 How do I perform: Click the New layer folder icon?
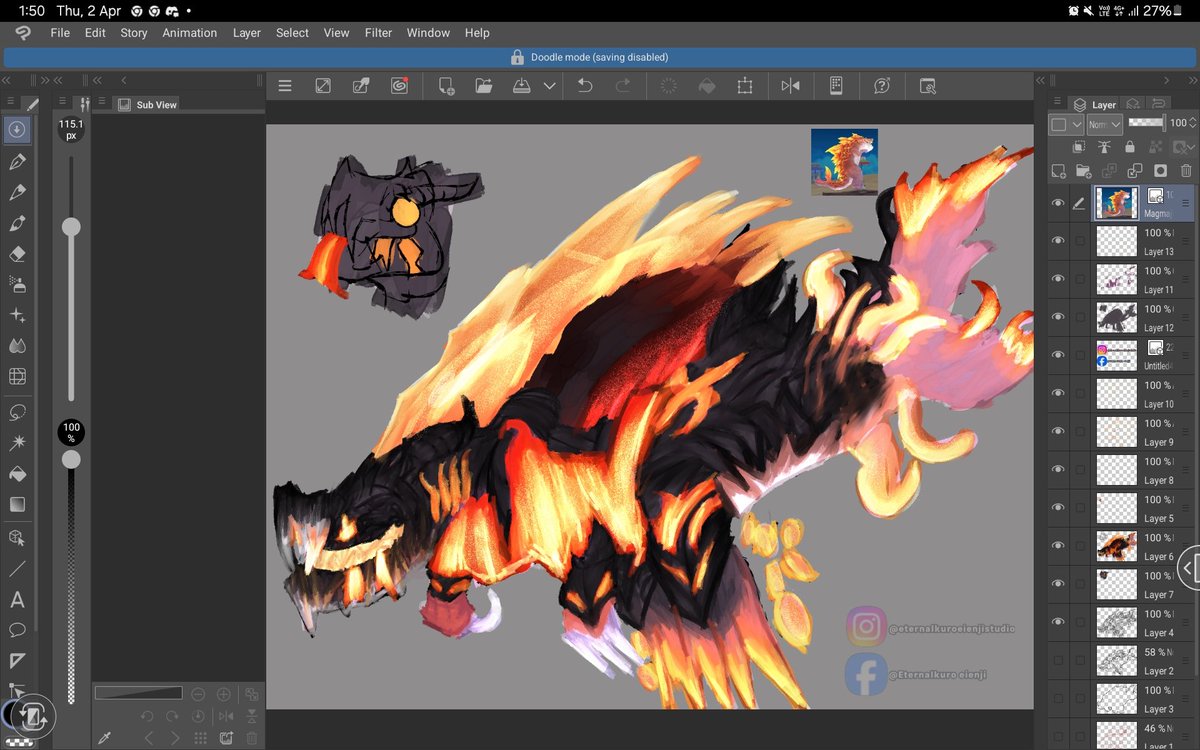pyautogui.click(x=1083, y=171)
